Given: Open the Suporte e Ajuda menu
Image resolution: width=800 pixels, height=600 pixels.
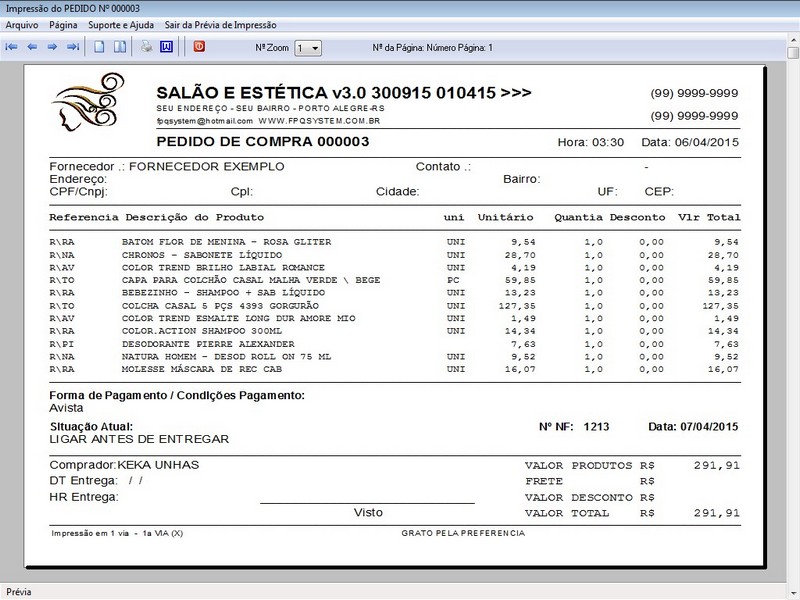Looking at the screenshot, I should 121,24.
